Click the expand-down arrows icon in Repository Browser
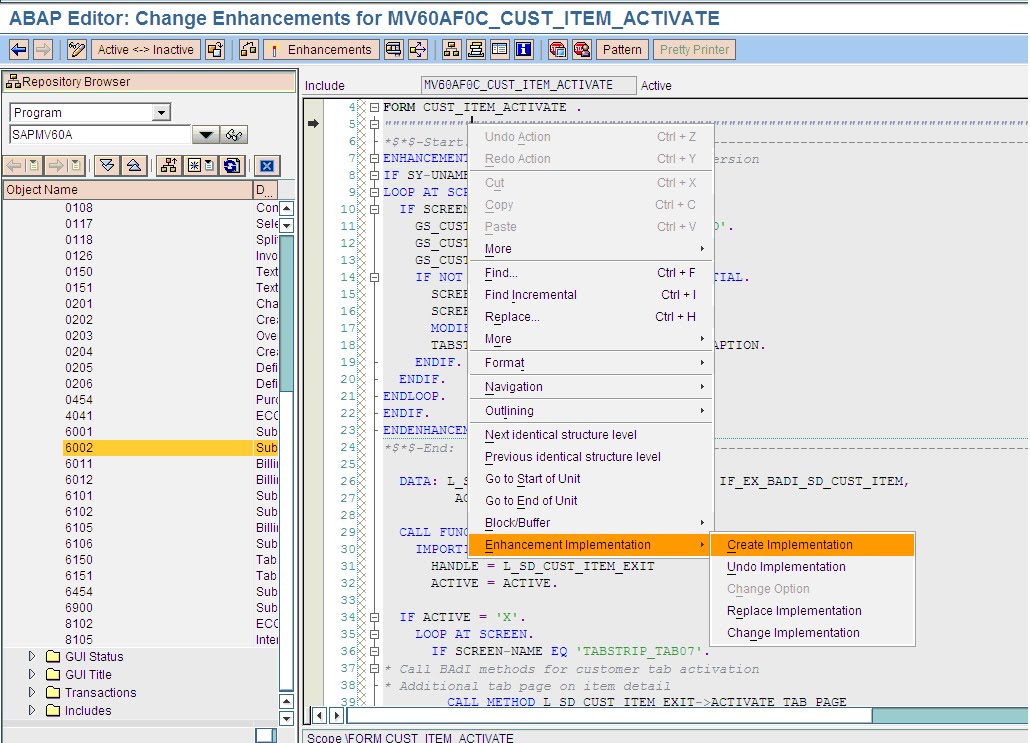1030x743 pixels. (x=107, y=165)
